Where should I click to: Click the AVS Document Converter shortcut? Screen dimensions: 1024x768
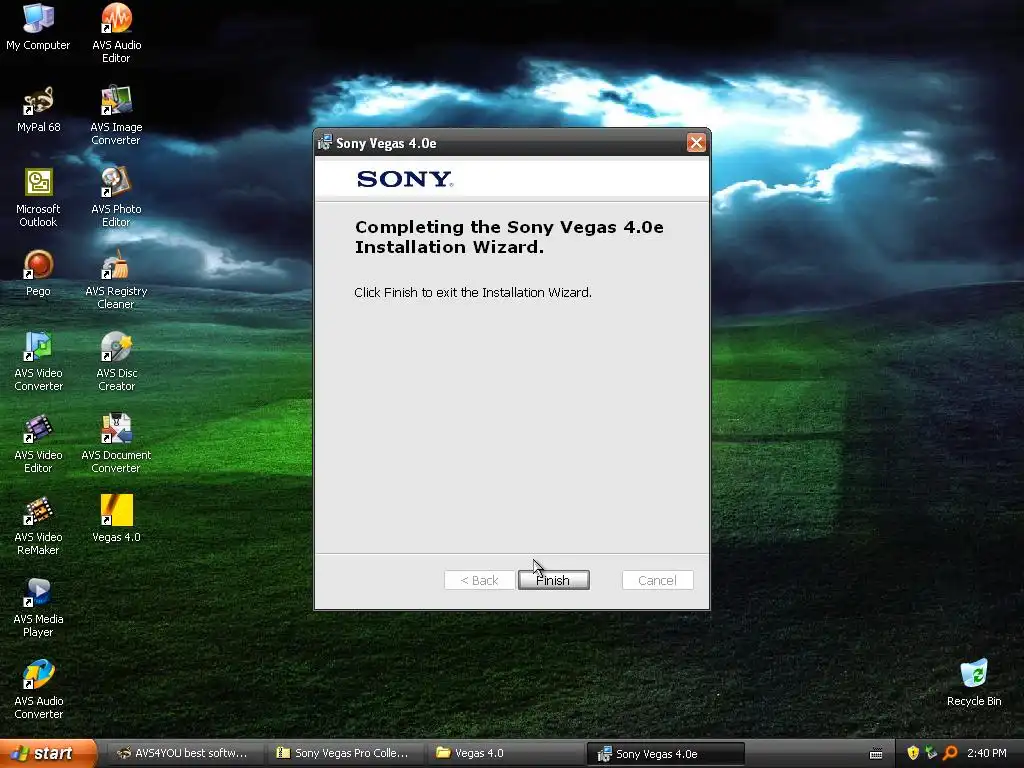tap(116, 443)
